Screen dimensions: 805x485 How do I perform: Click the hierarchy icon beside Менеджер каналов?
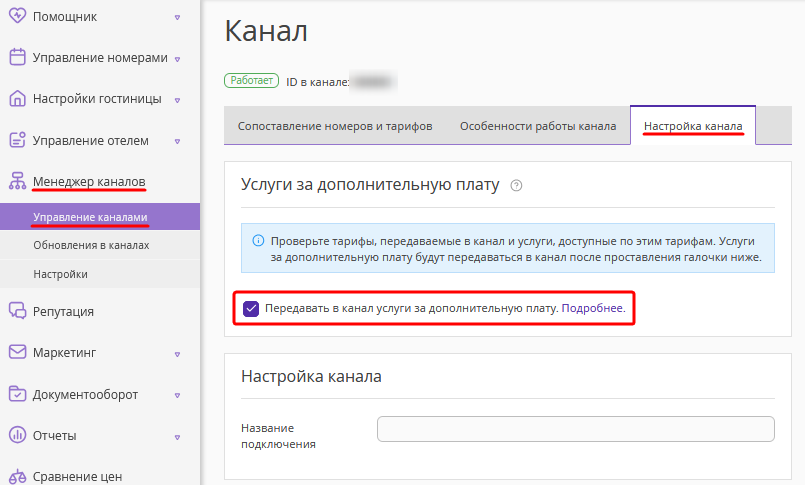pos(17,181)
